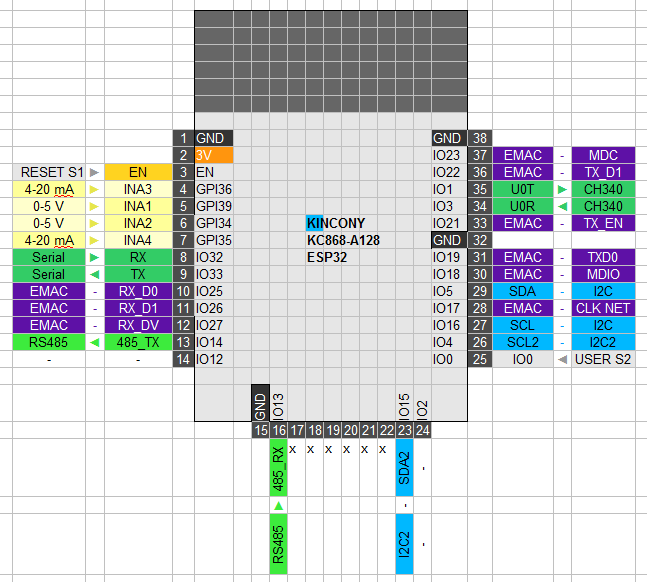Viewport: 647px width, 582px height.
Task: Click the green arrow between U0R and CH340
Action: click(x=562, y=206)
